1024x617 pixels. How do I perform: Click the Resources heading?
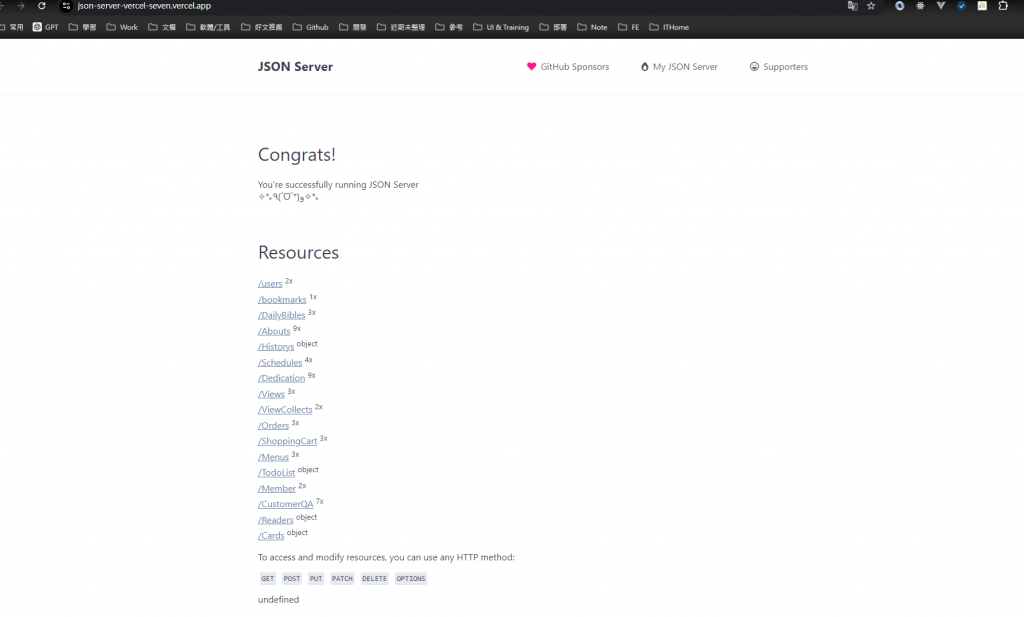(298, 253)
